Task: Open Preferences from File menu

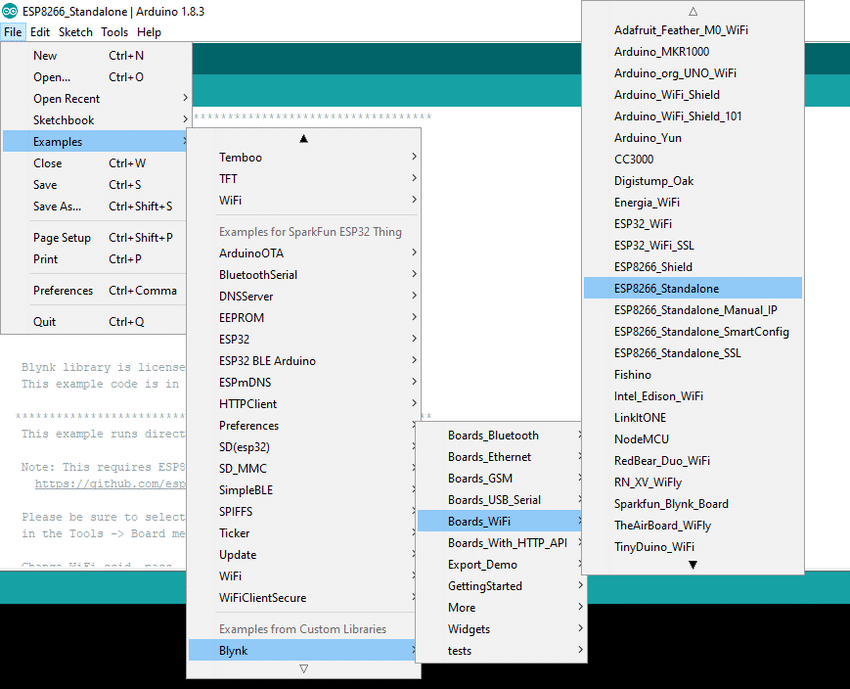Action: click(x=95, y=291)
